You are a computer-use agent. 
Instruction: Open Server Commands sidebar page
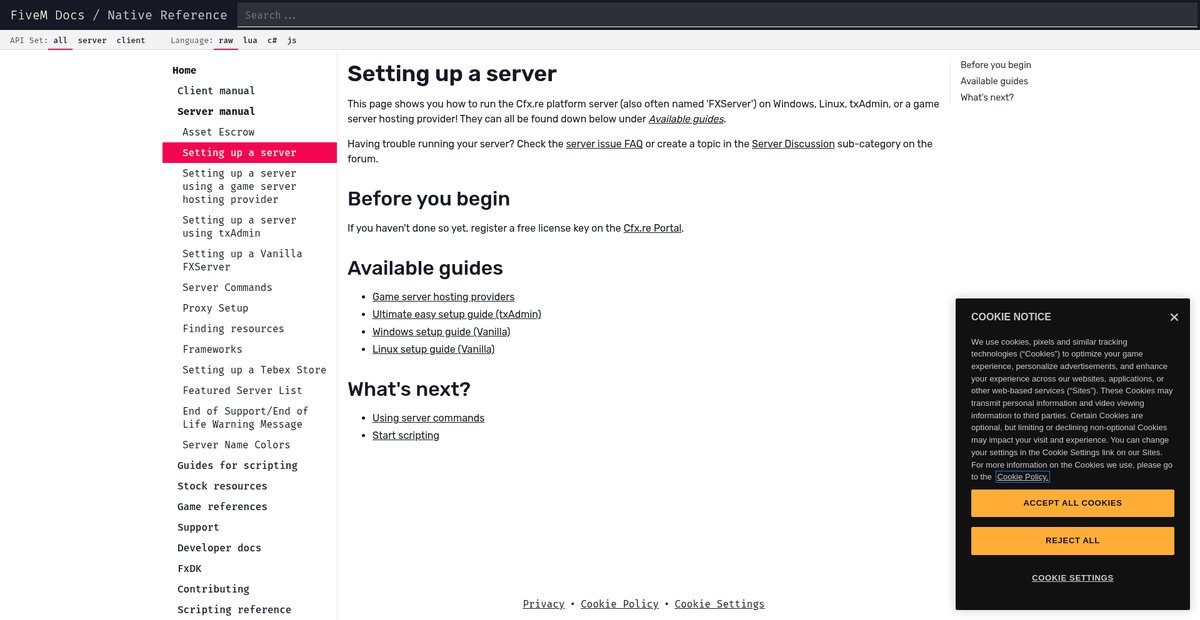click(227, 288)
